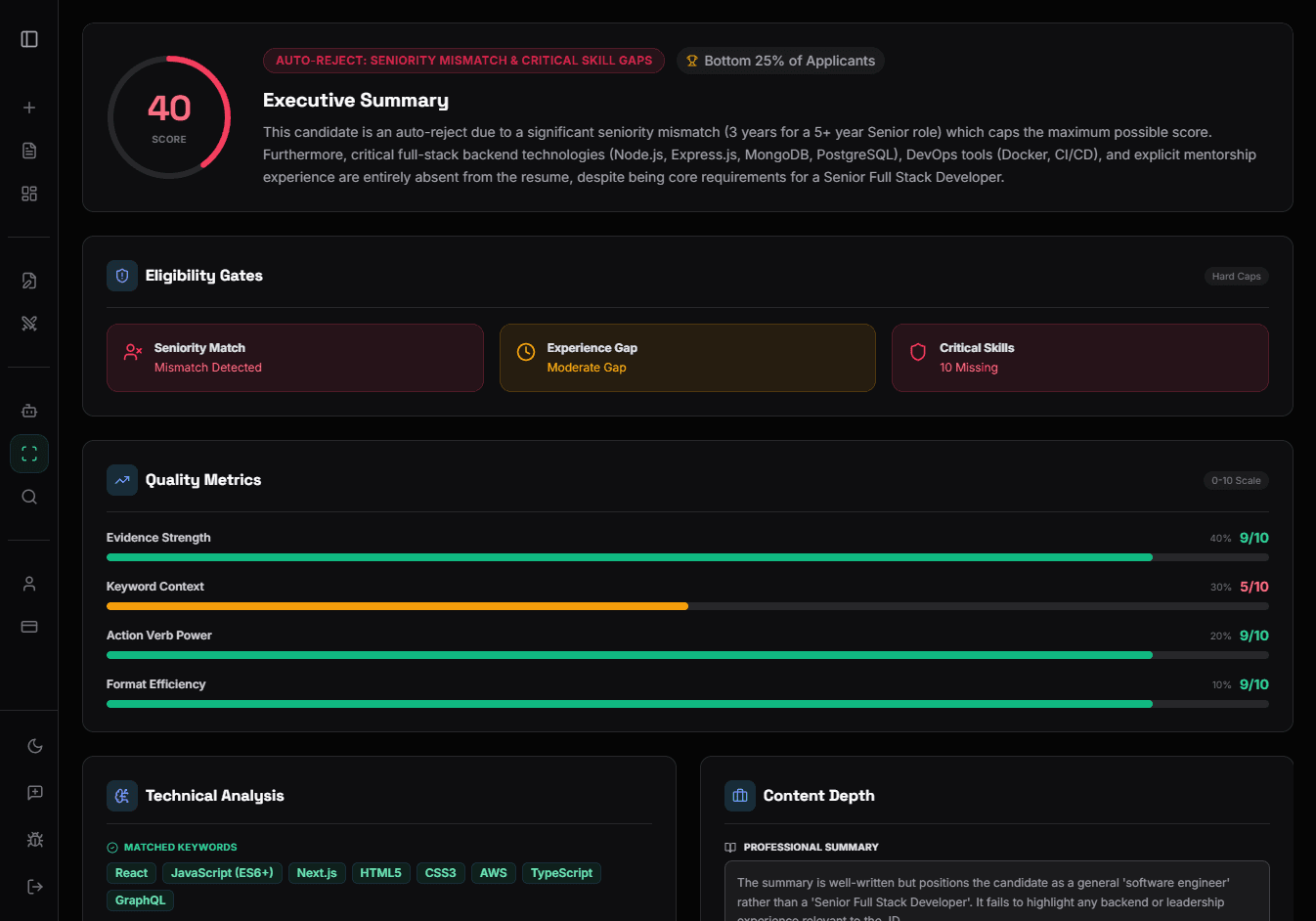Screen dimensions: 1316x921
Task: Open the robot assistant icon
Action: [29, 411]
